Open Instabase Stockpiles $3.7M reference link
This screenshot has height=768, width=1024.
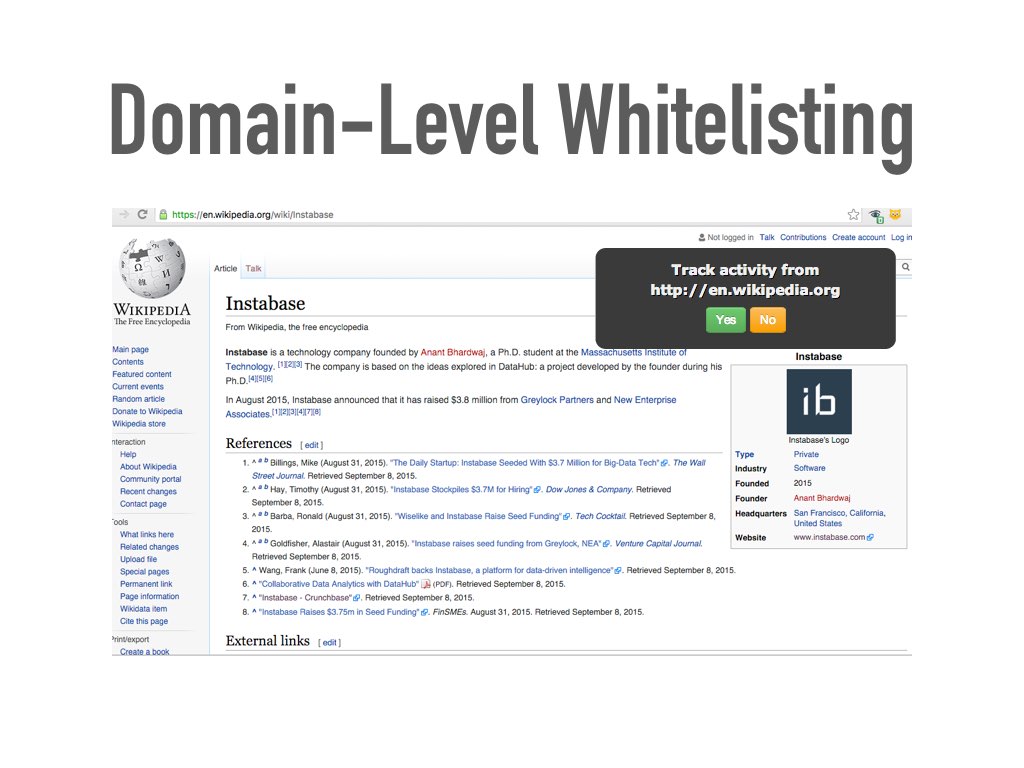coord(462,490)
